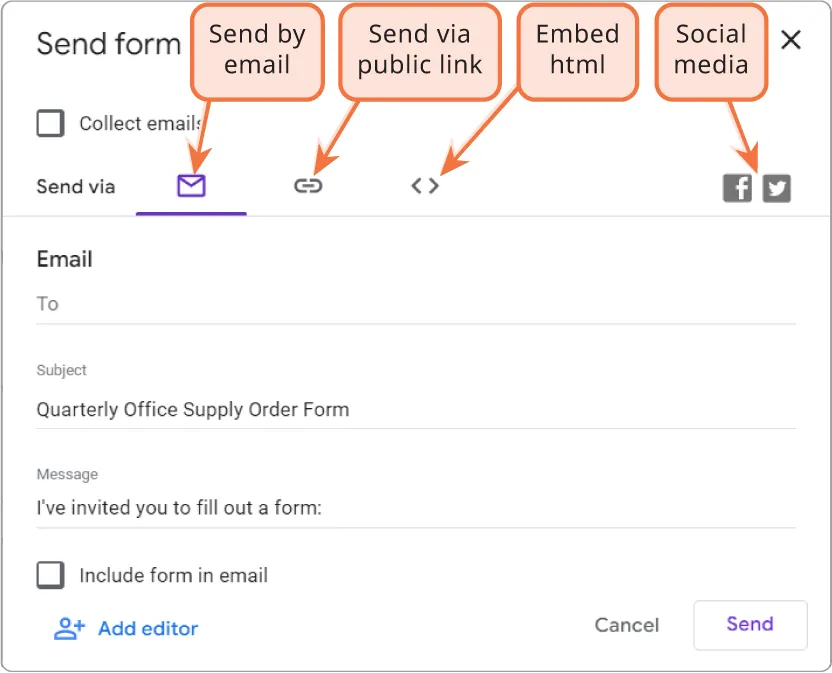The height and width of the screenshot is (673, 832).
Task: Share the form via the Facebook icon
Action: [x=737, y=187]
